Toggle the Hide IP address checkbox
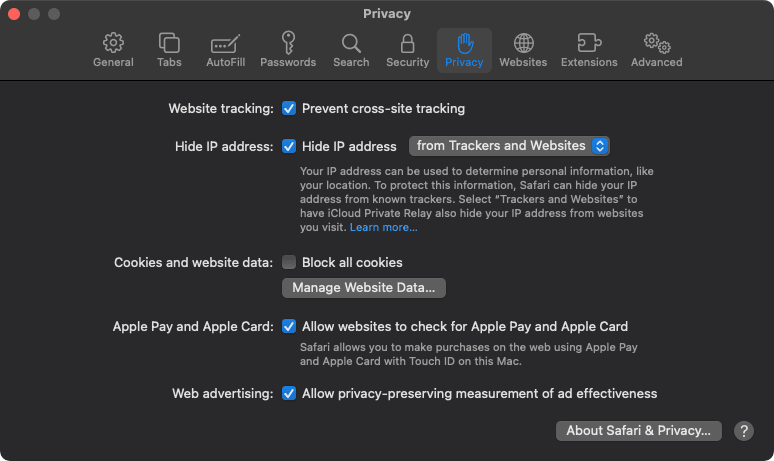This screenshot has width=774, height=461. 289,146
